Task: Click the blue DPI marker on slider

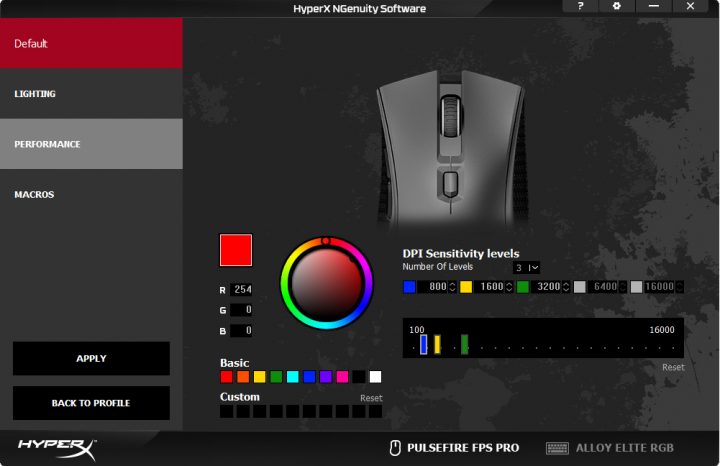Action: (x=423, y=344)
